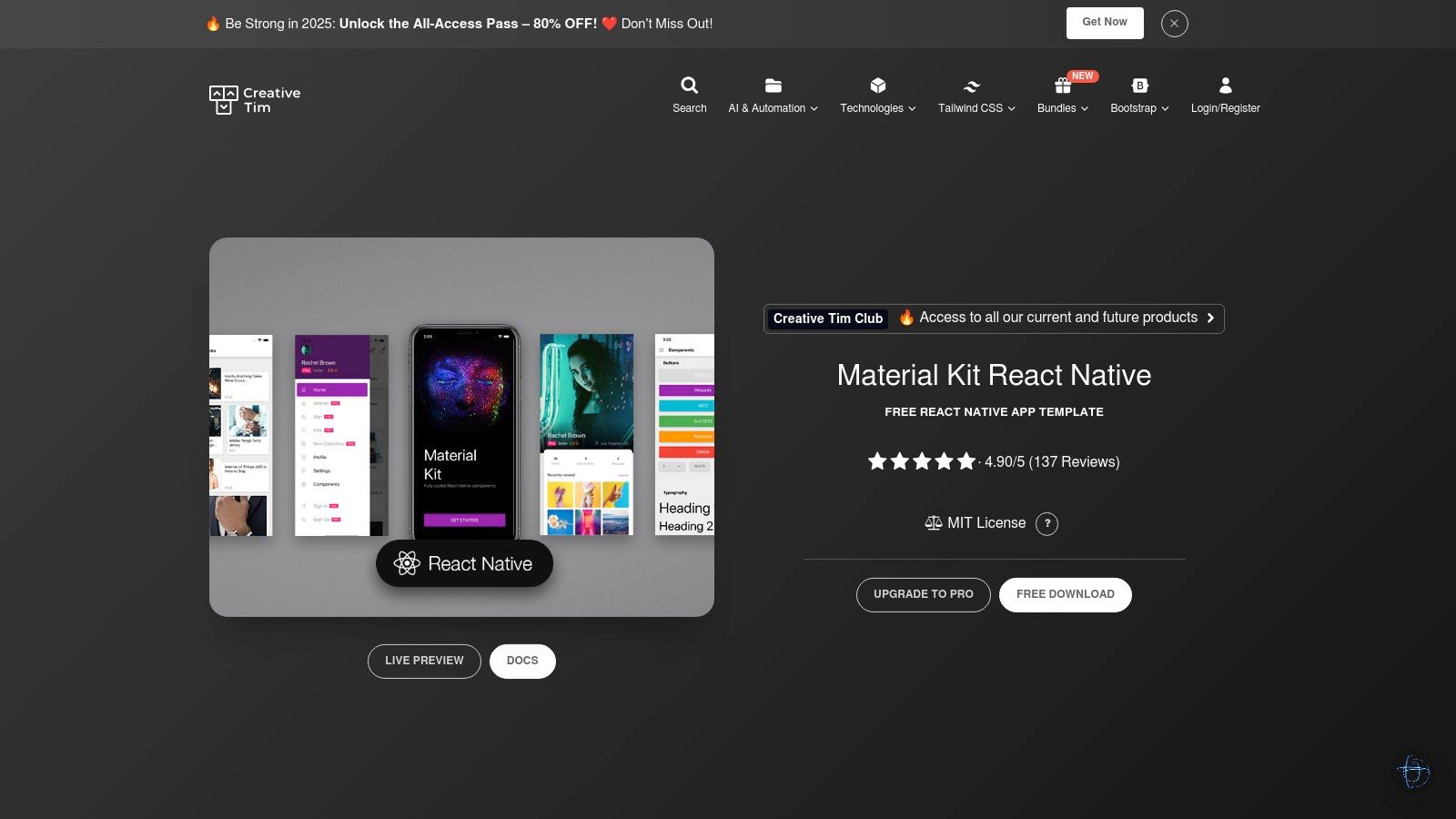Click the NEW badge on Bundles
Viewport: 1456px width, 819px height.
(x=1082, y=76)
